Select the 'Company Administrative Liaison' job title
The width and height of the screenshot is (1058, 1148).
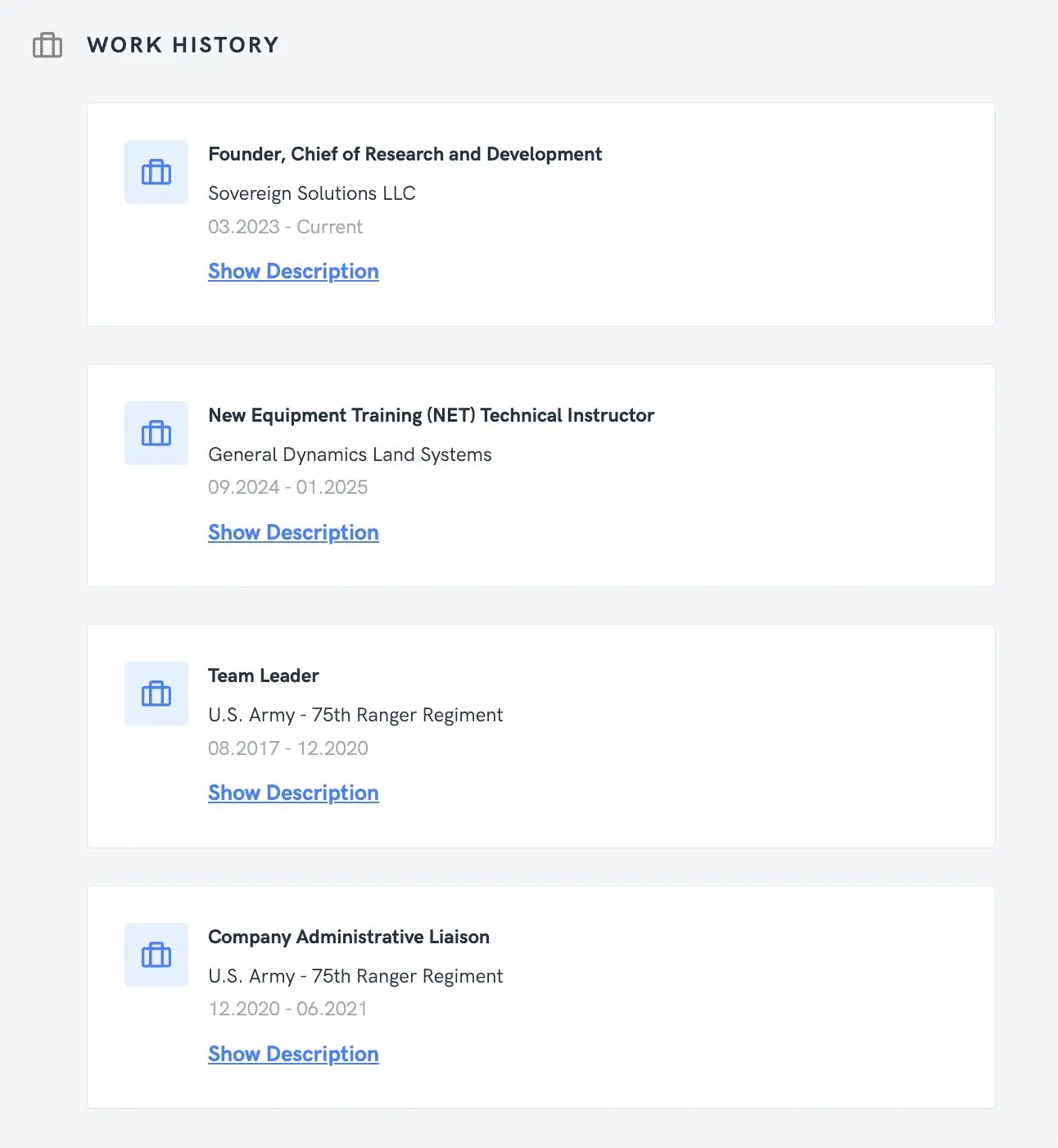pyautogui.click(x=349, y=937)
